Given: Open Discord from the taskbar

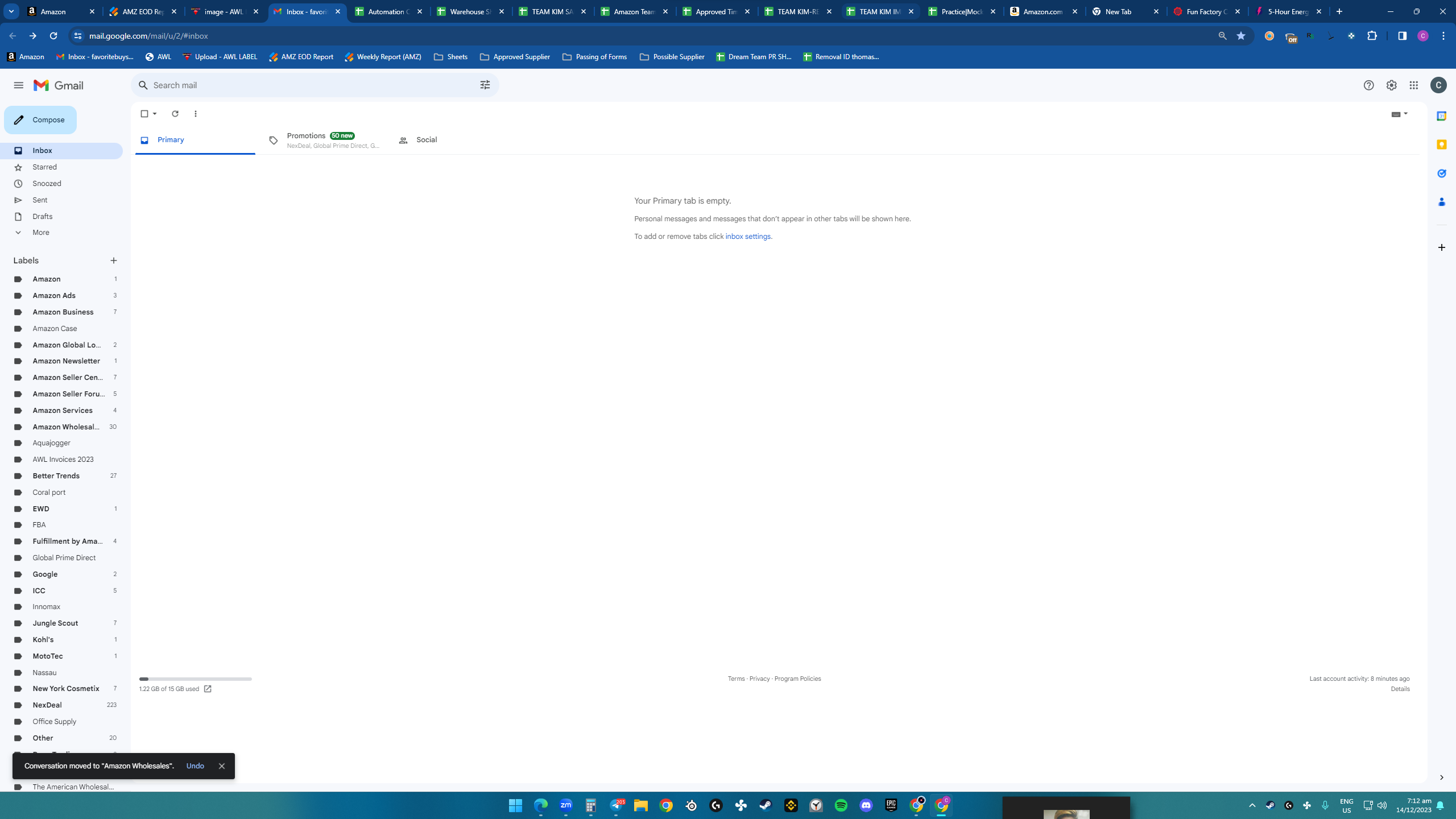Looking at the screenshot, I should click(x=866, y=805).
